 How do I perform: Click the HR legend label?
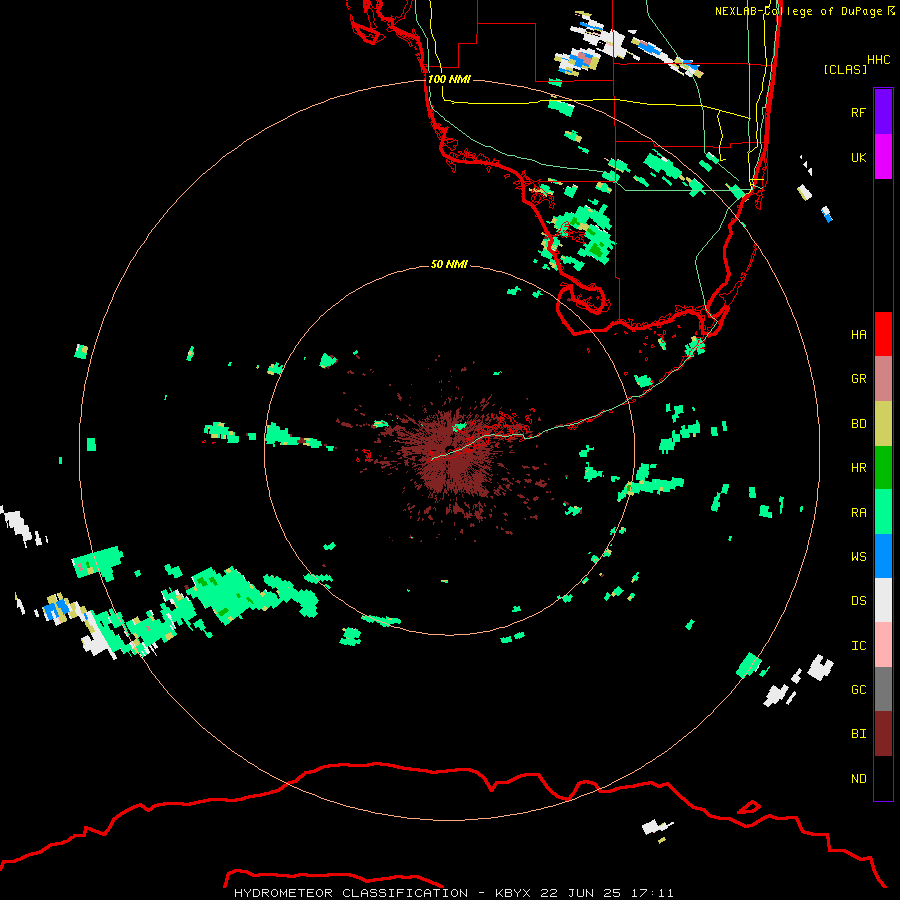[858, 468]
